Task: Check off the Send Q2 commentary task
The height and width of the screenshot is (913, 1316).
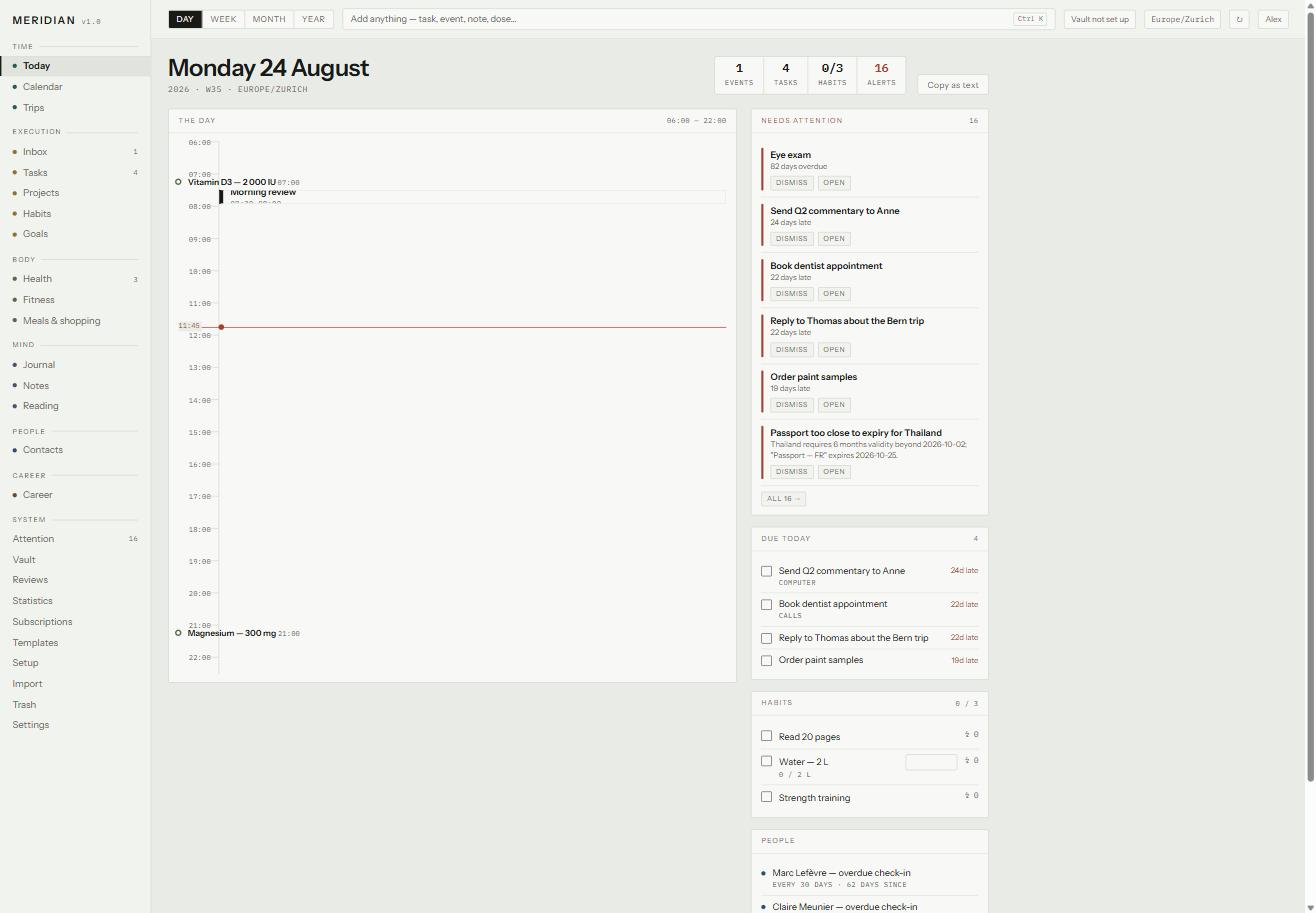Action: pos(767,571)
